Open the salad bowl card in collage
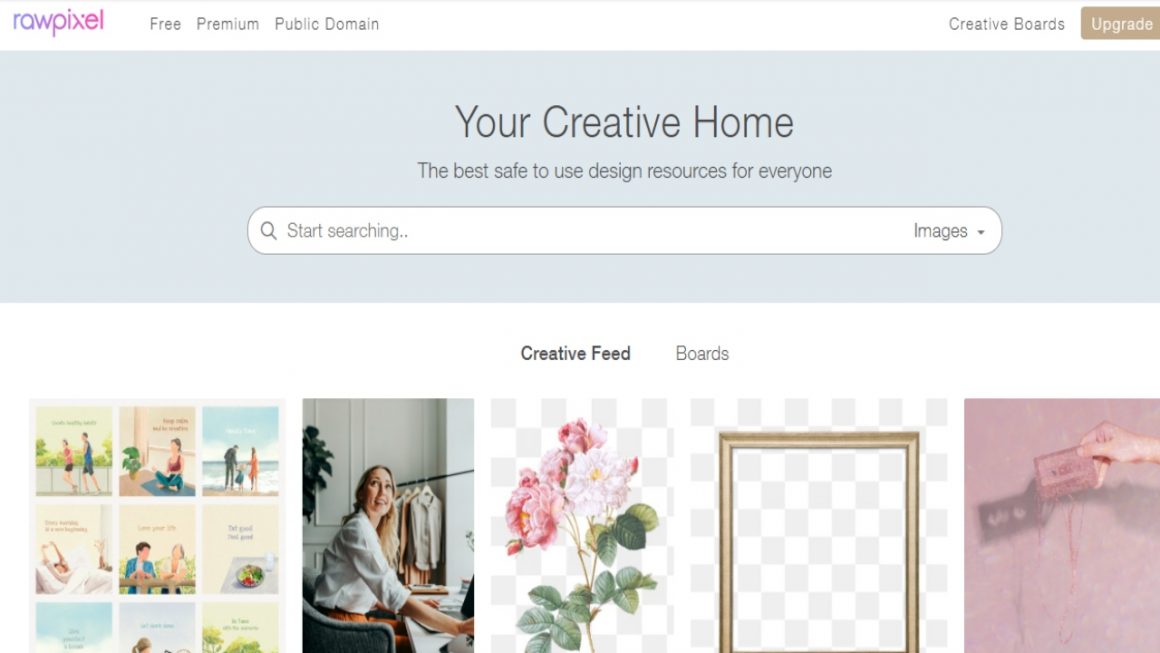The height and width of the screenshot is (653, 1160). [240, 549]
